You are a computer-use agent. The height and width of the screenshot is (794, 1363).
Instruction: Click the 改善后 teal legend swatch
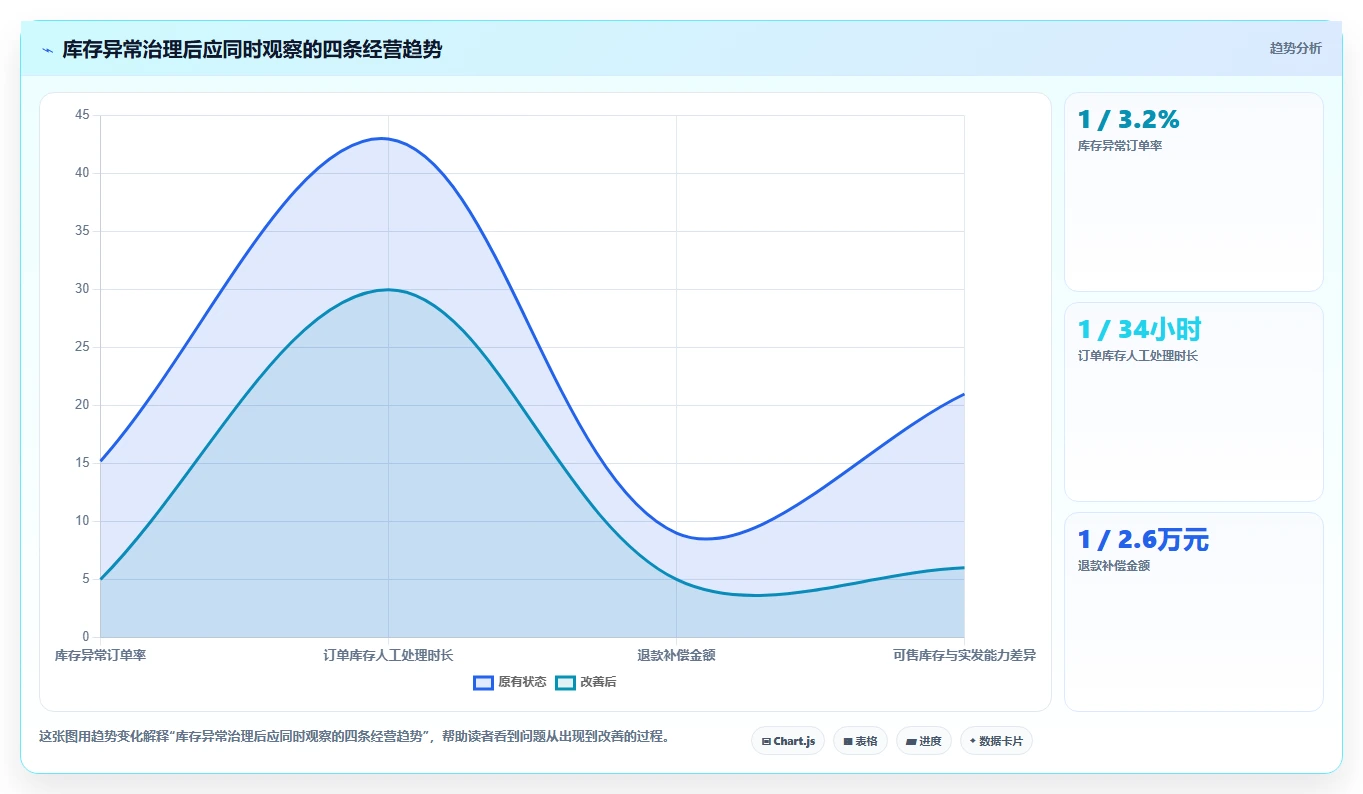point(566,682)
